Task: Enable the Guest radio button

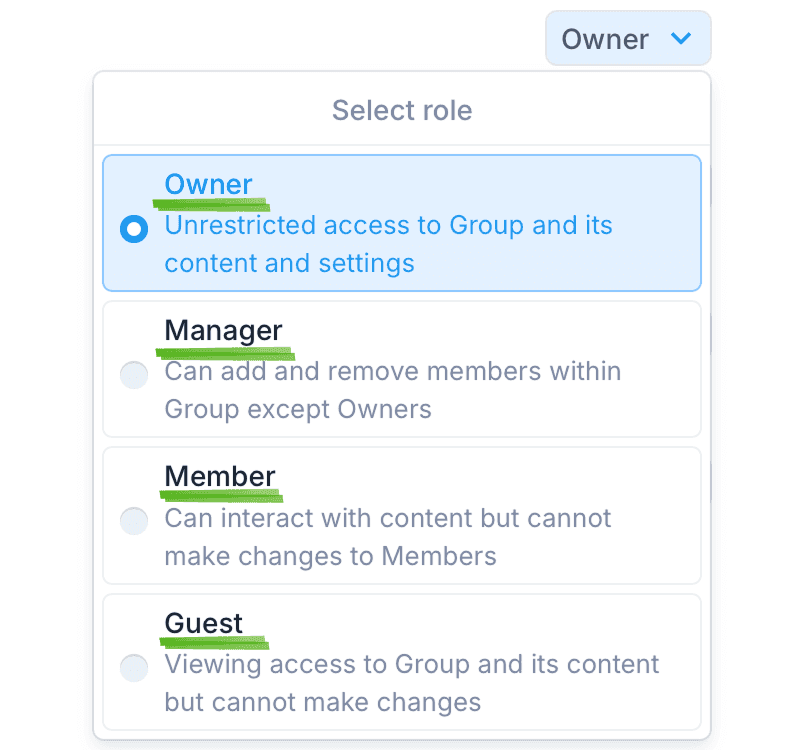Action: click(x=133, y=667)
